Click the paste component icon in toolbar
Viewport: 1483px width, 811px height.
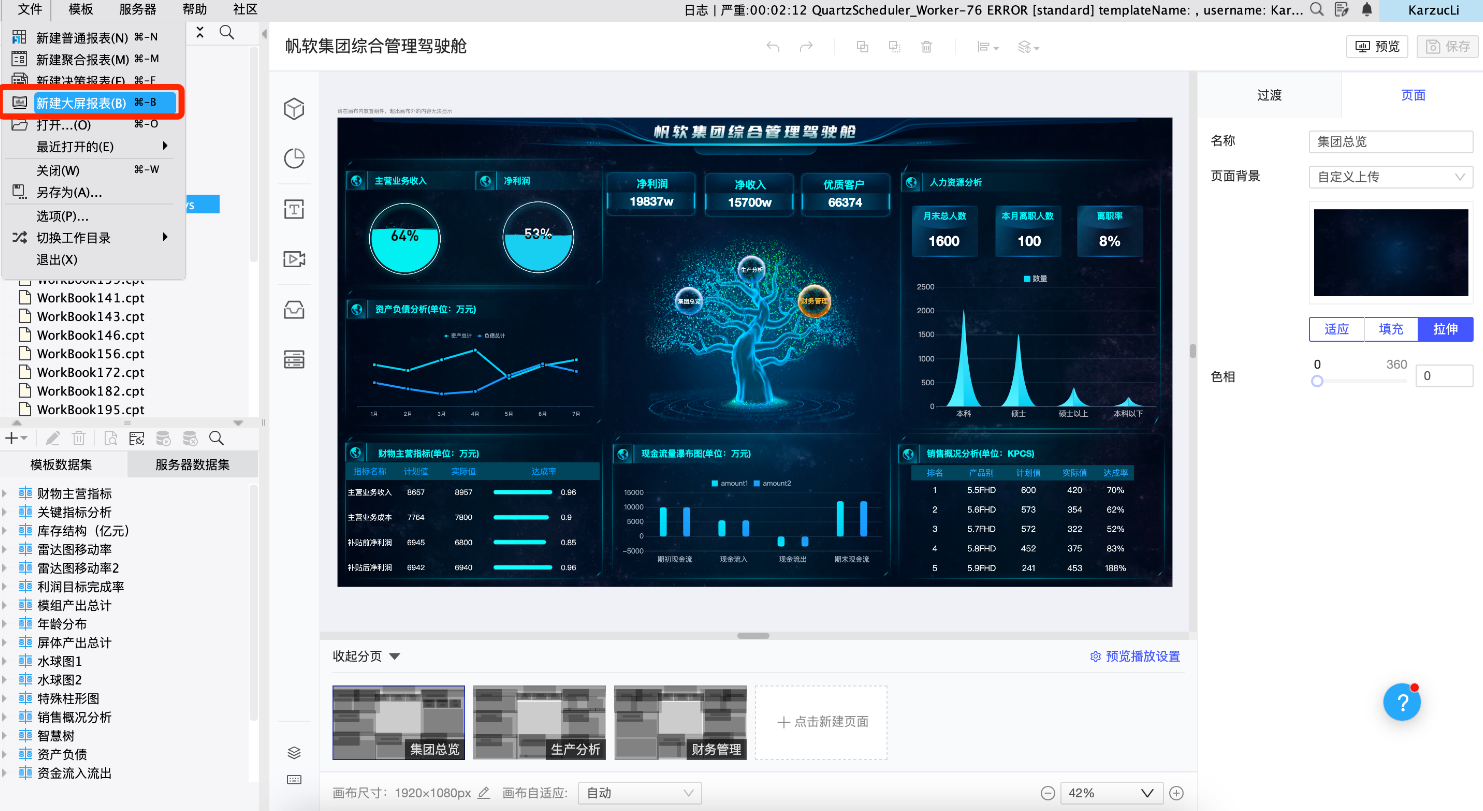(895, 47)
